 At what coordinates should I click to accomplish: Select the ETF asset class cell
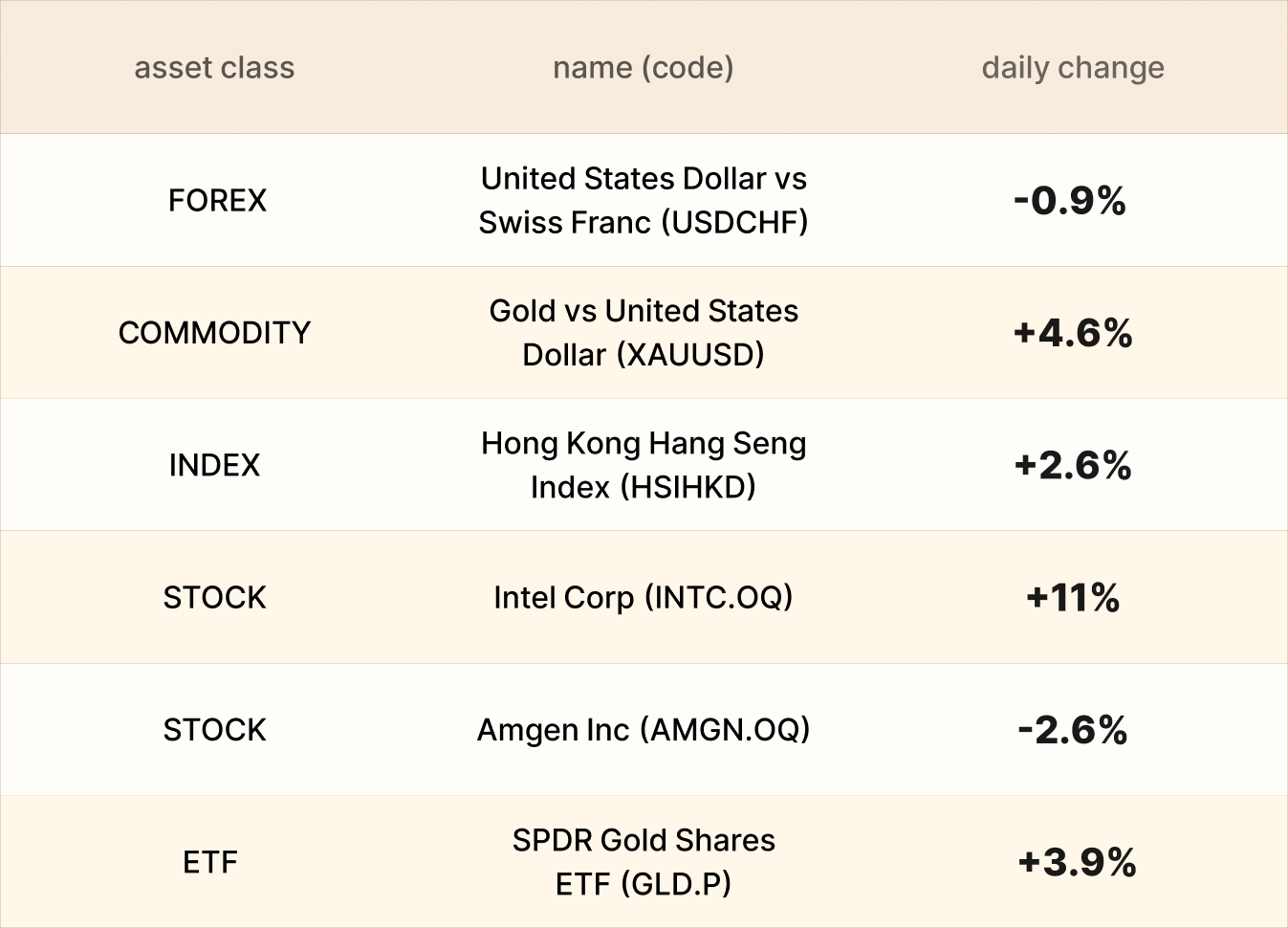pos(210,862)
